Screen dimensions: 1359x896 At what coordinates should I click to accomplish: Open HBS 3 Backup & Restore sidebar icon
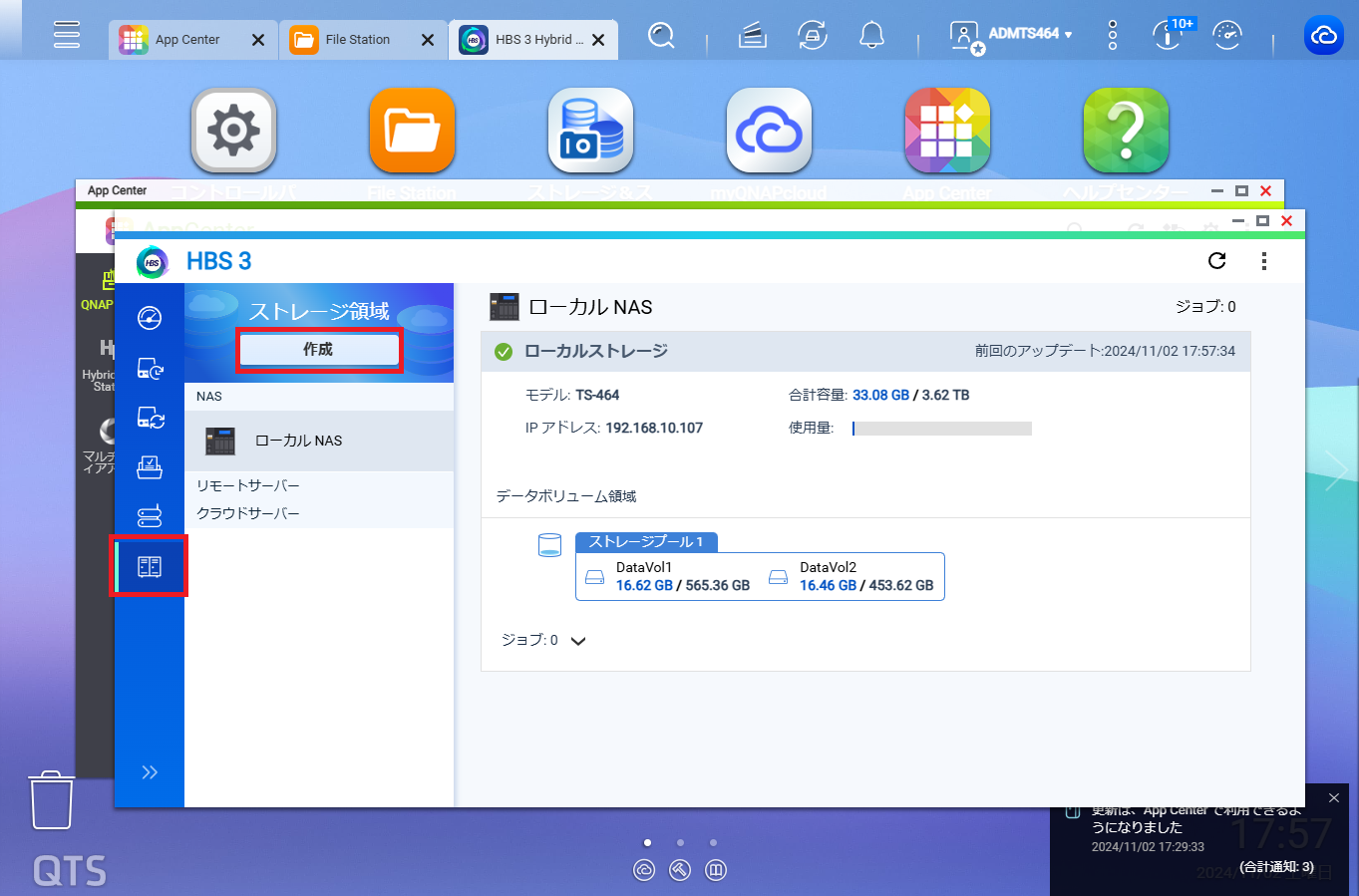click(x=150, y=368)
